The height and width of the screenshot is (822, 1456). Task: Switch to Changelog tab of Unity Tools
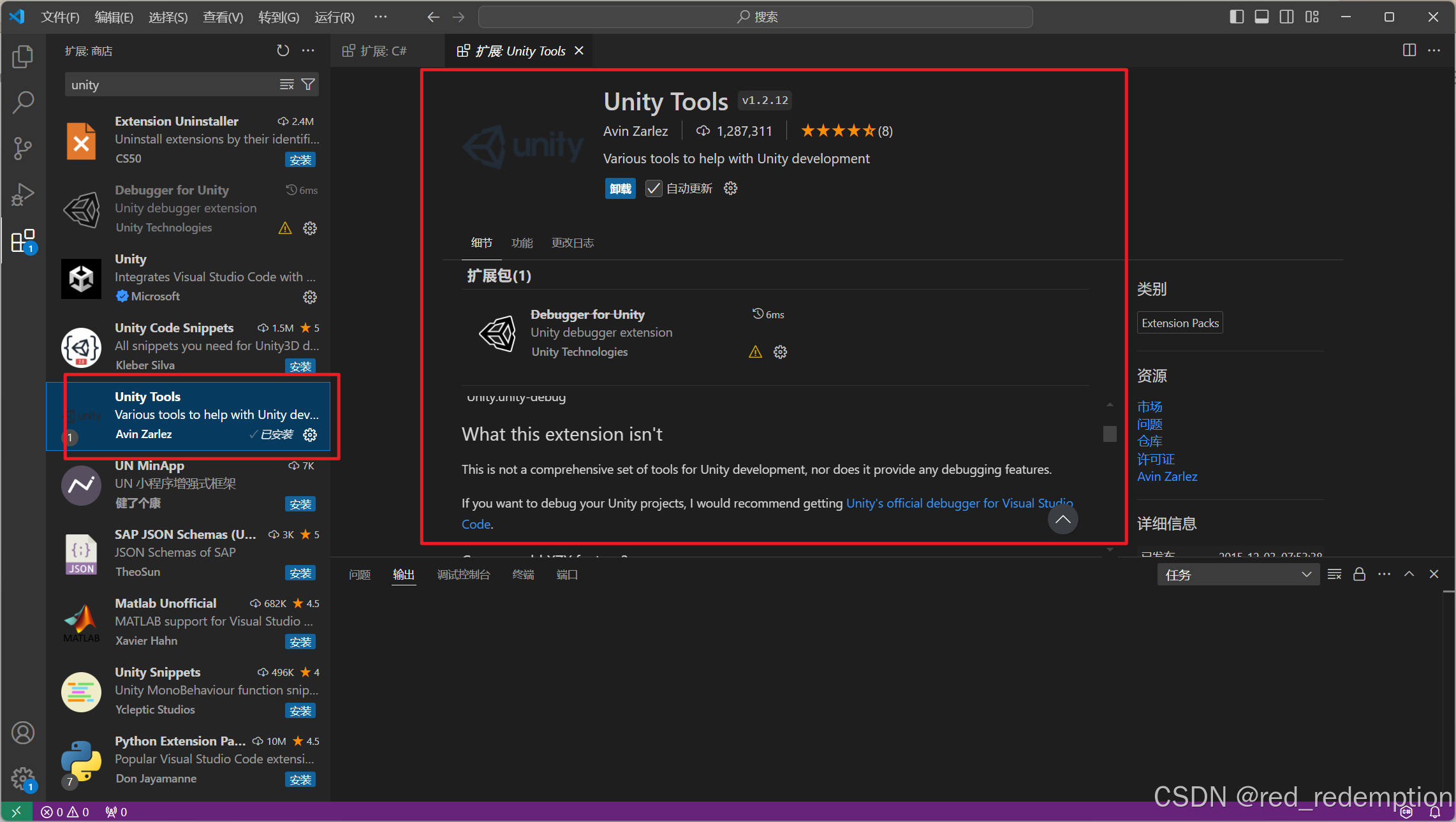(x=573, y=243)
